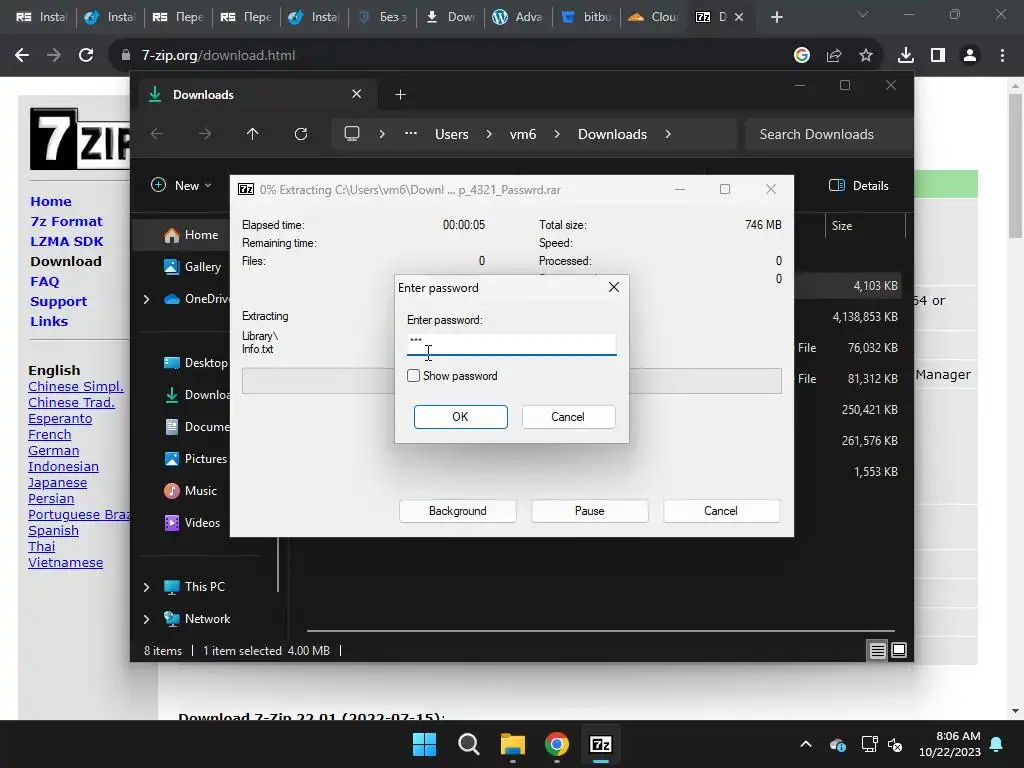Open Music in Explorer sidebar
The image size is (1024, 768).
tap(191, 490)
